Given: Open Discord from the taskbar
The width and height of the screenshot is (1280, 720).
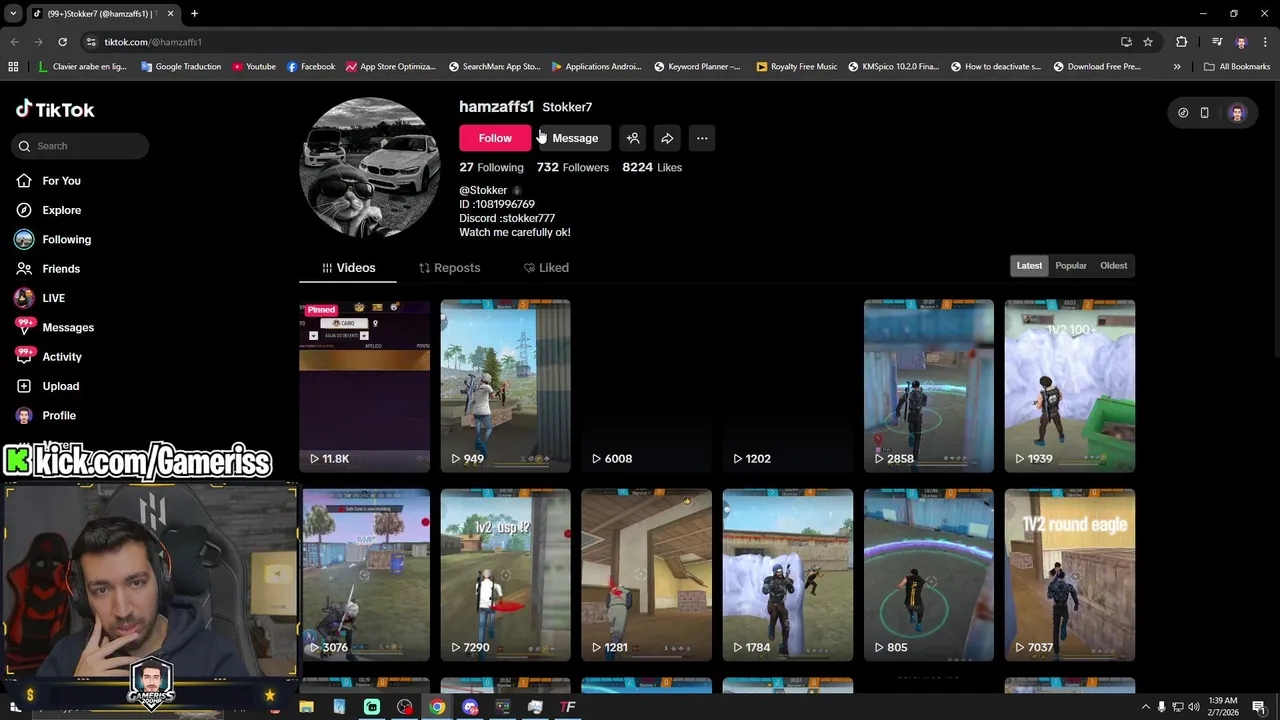Looking at the screenshot, I should tap(470, 707).
